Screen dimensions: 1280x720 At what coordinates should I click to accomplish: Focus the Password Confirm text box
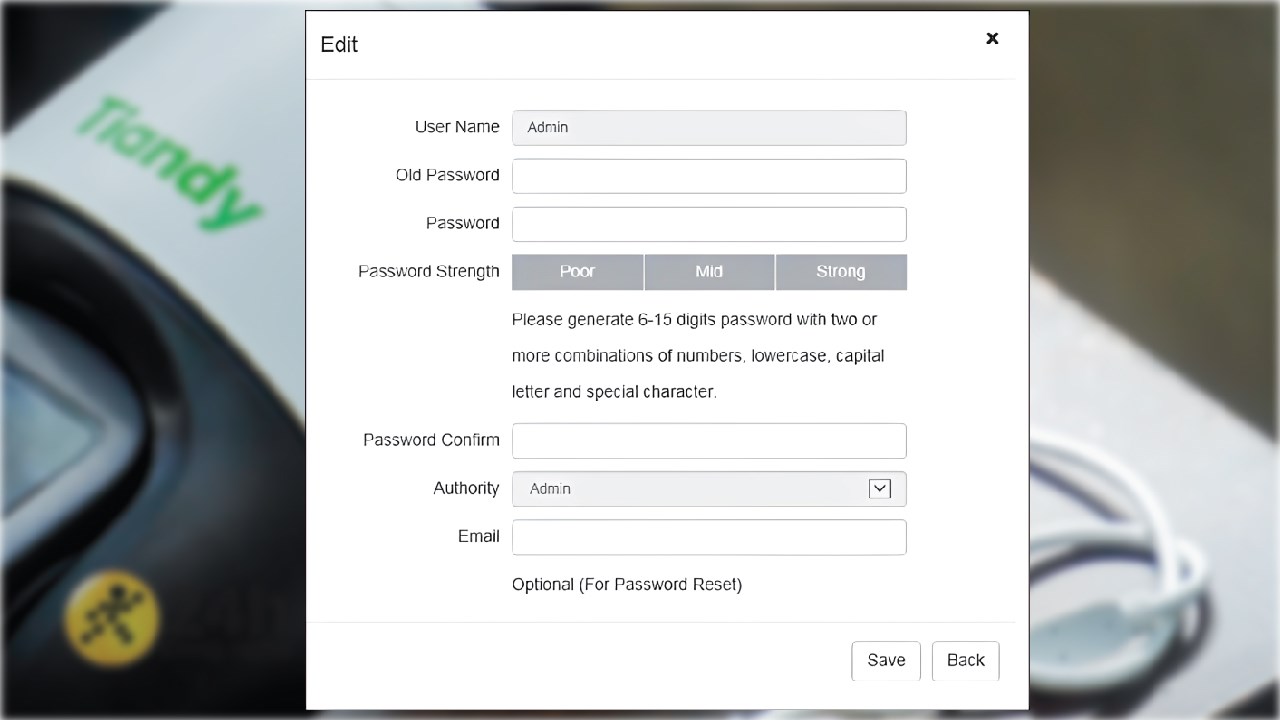[x=709, y=441]
